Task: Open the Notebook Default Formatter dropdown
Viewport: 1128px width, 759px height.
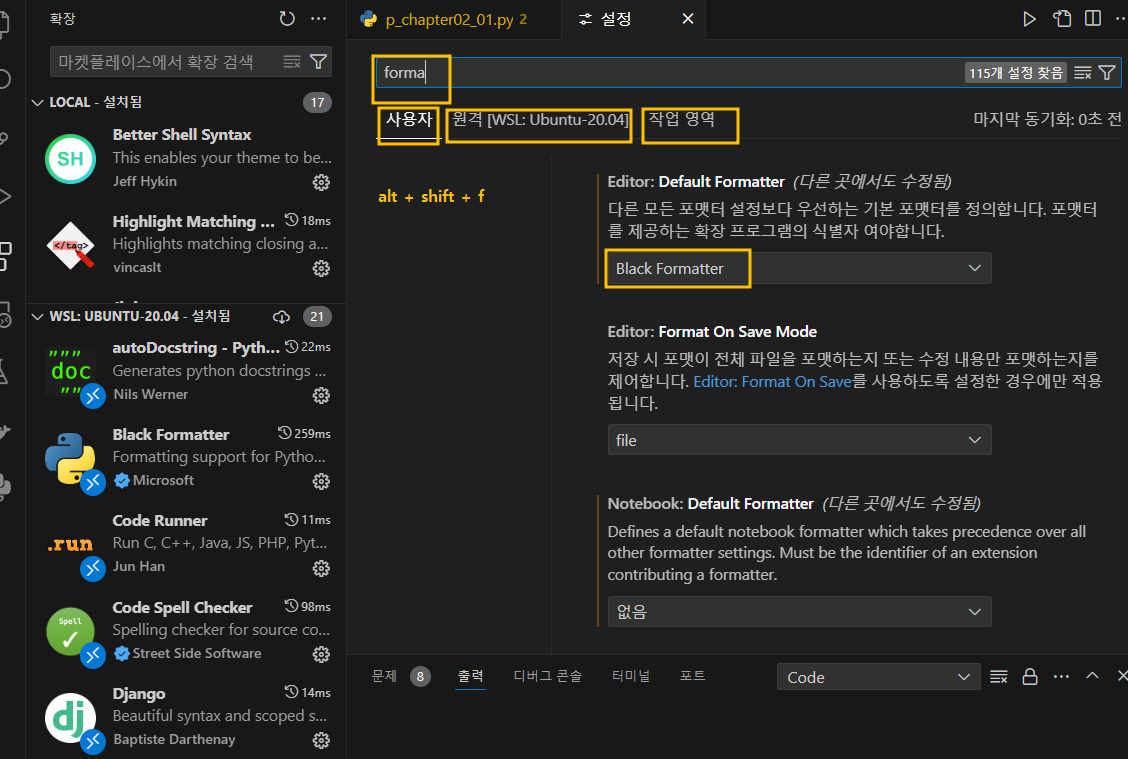Action: pos(799,612)
